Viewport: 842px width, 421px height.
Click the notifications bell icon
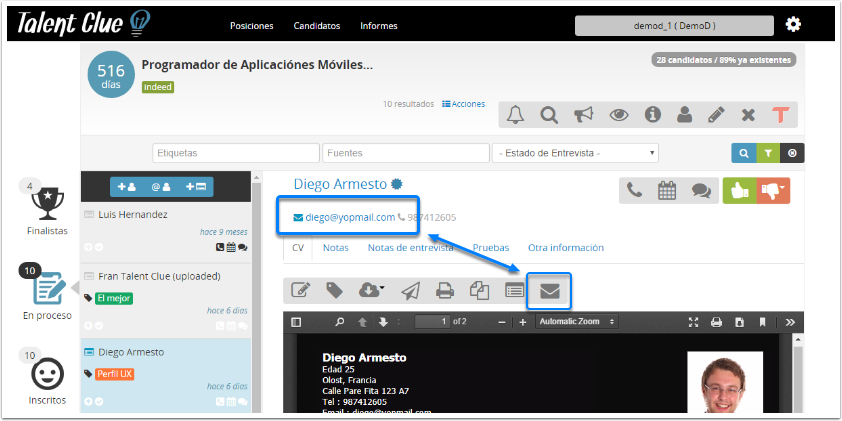(x=516, y=115)
